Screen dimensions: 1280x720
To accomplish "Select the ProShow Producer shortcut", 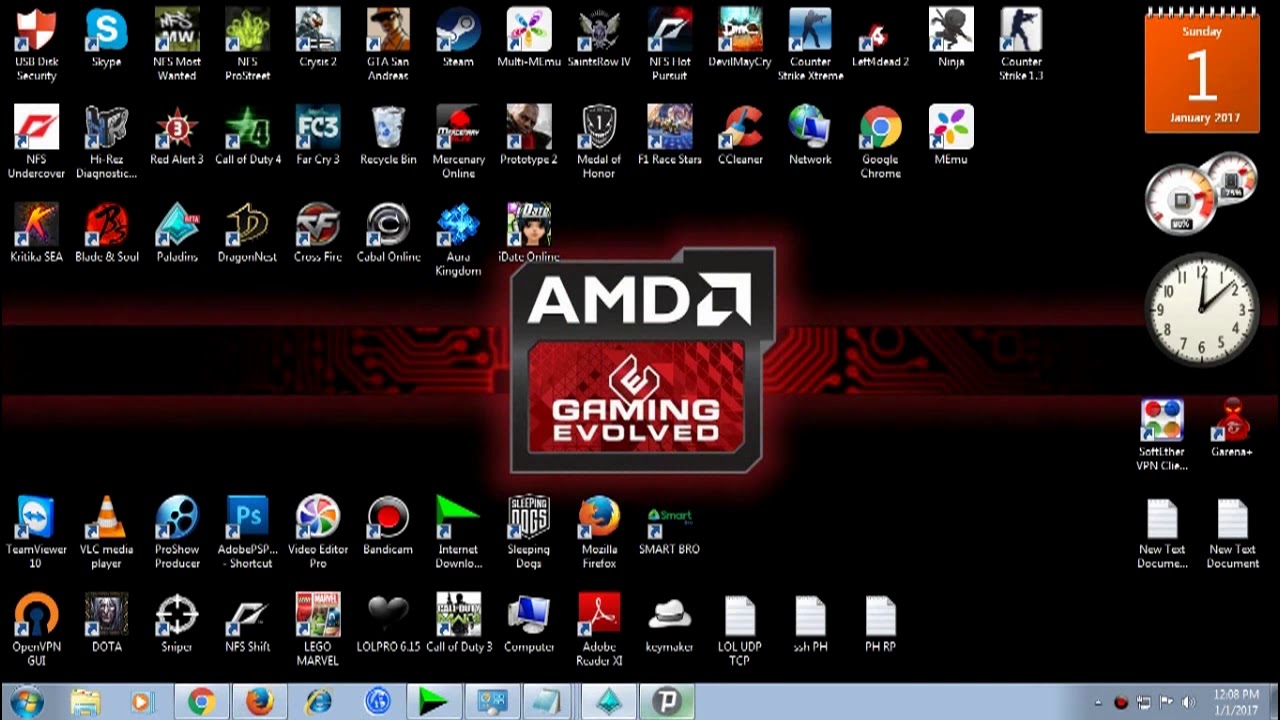I will pyautogui.click(x=177, y=533).
